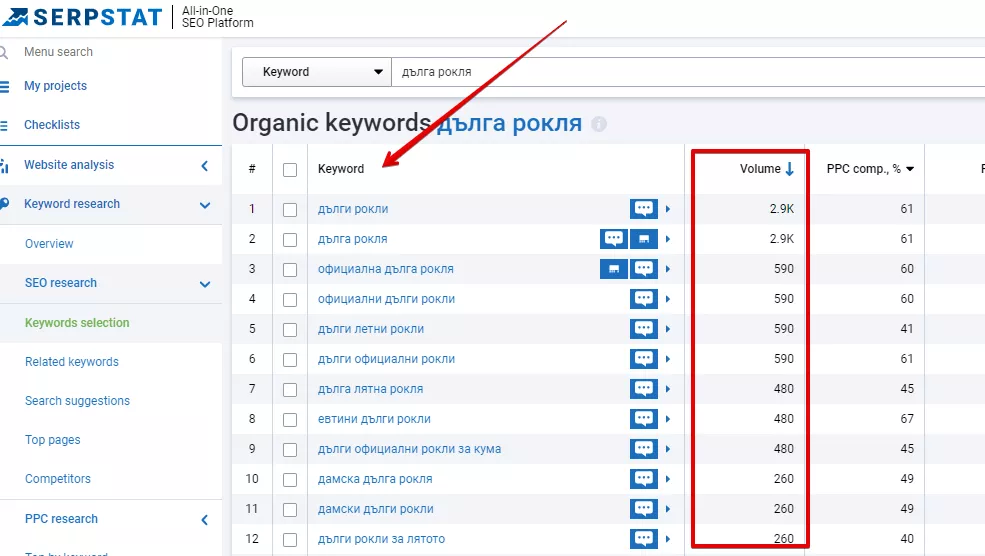Open keyword link официална дълга рокля
This screenshot has width=985, height=556.
click(386, 269)
